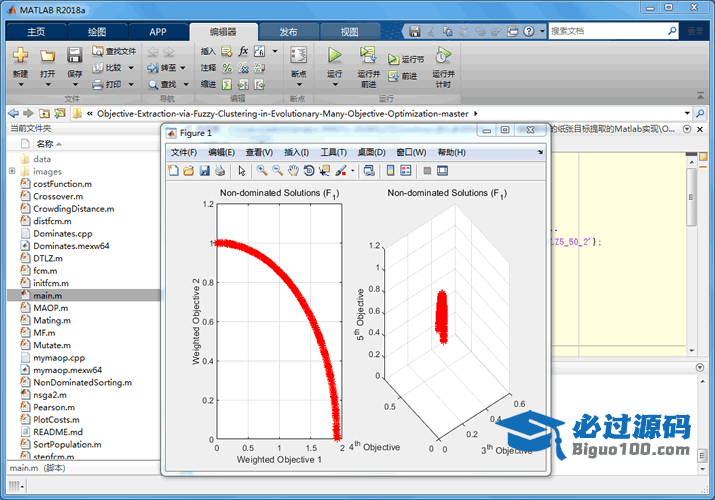Switch to the 主页 tab

[x=36, y=31]
